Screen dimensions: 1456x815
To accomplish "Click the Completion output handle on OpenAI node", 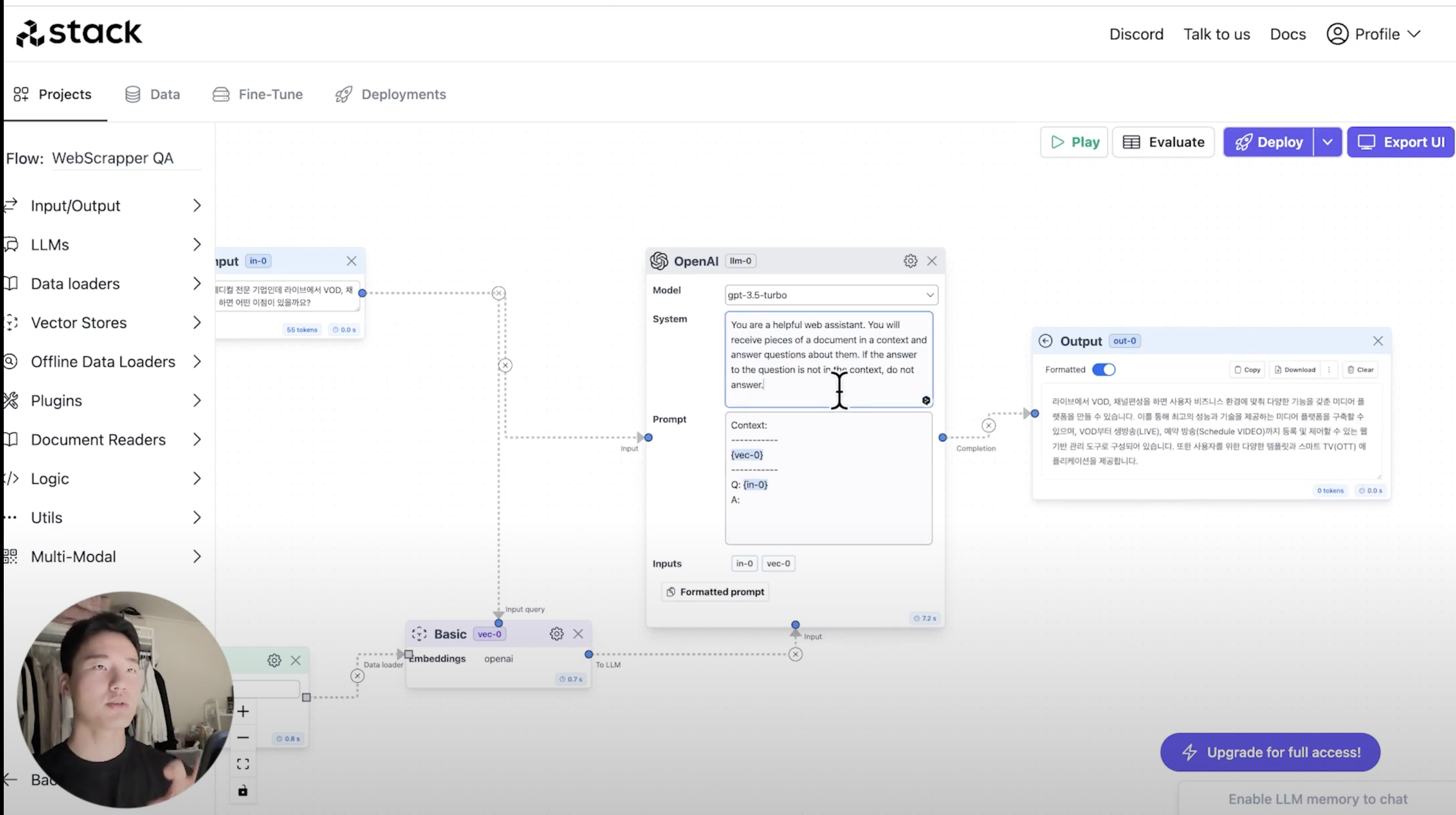I will pyautogui.click(x=942, y=437).
